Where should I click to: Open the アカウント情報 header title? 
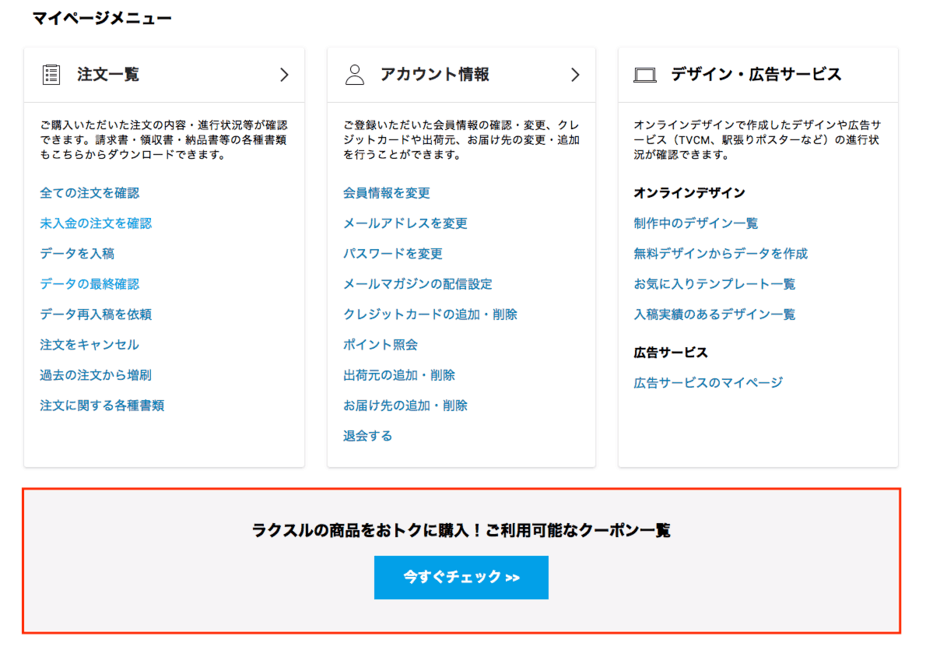tap(435, 74)
